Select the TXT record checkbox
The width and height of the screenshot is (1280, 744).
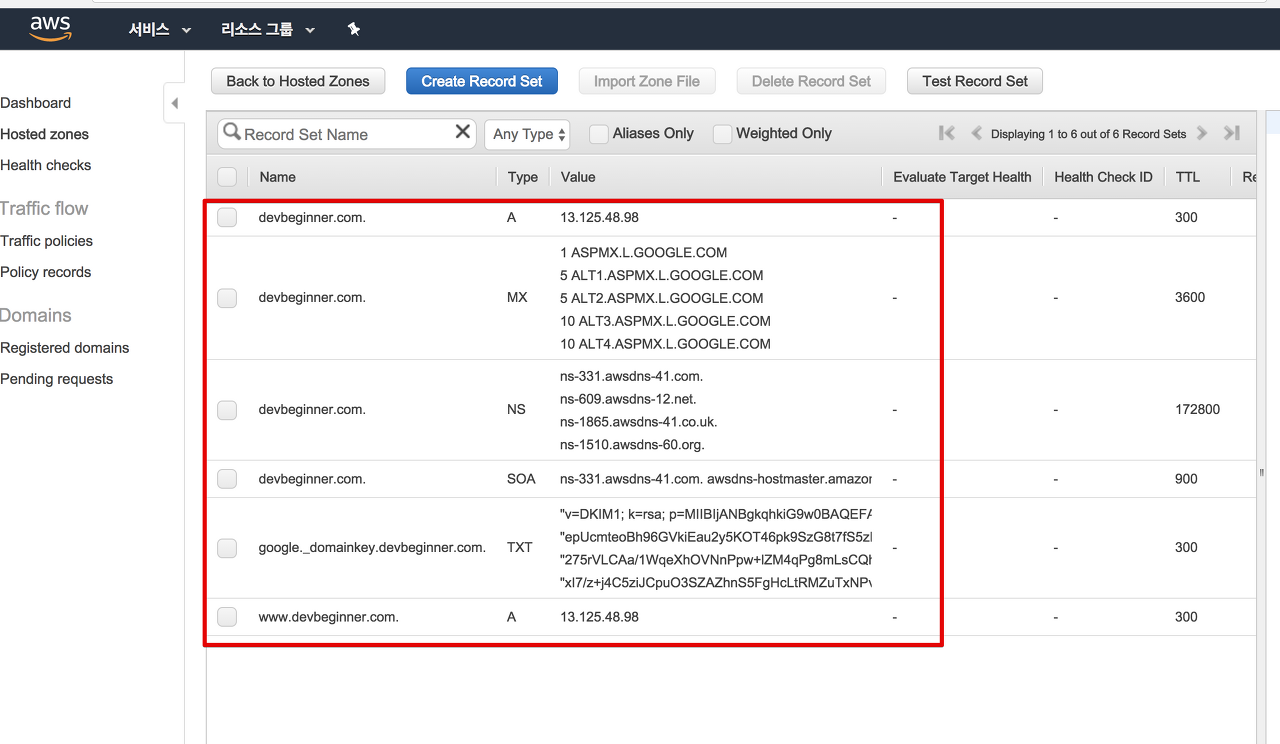pyautogui.click(x=227, y=547)
